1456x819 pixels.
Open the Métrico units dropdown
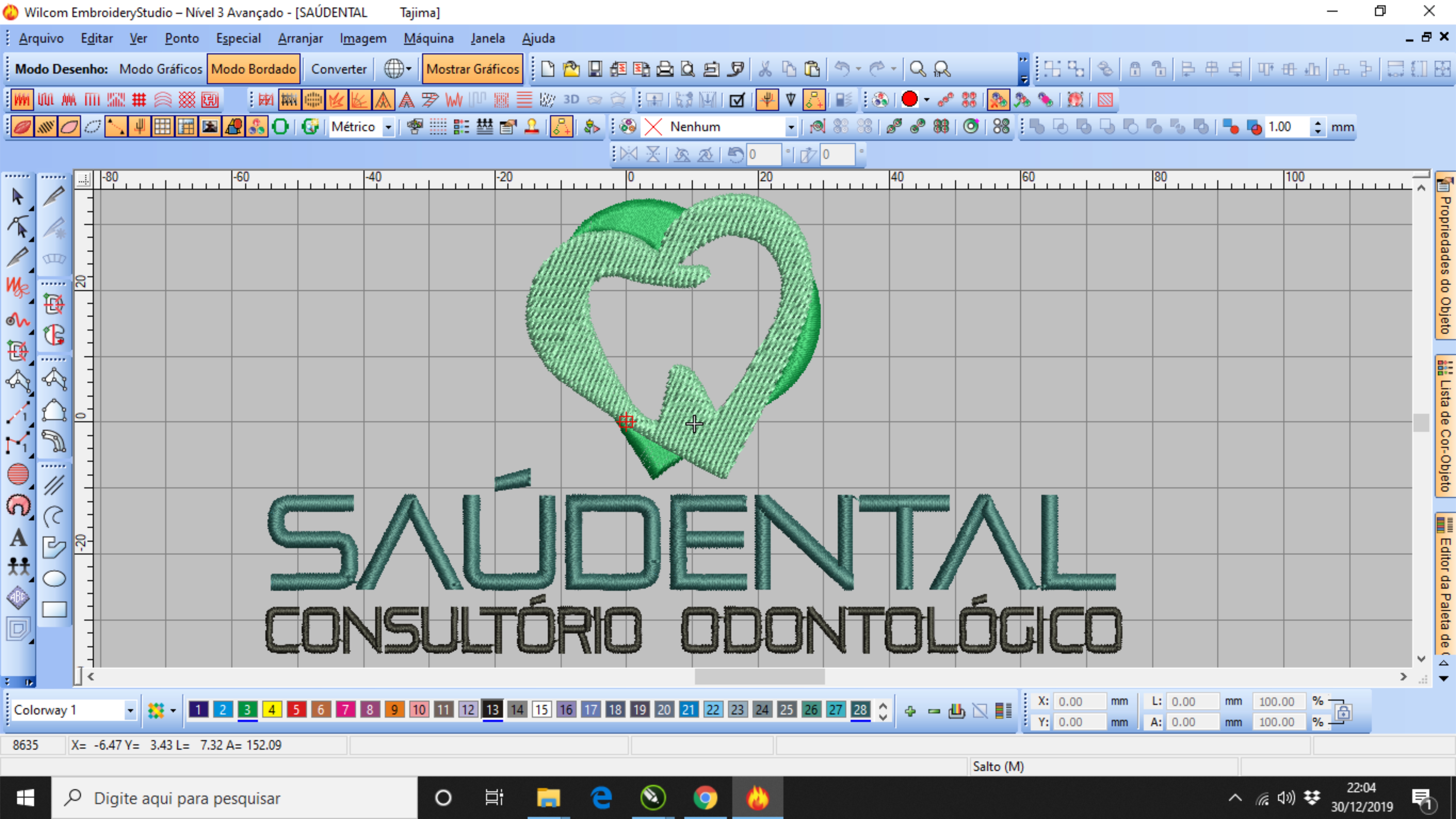[x=388, y=127]
